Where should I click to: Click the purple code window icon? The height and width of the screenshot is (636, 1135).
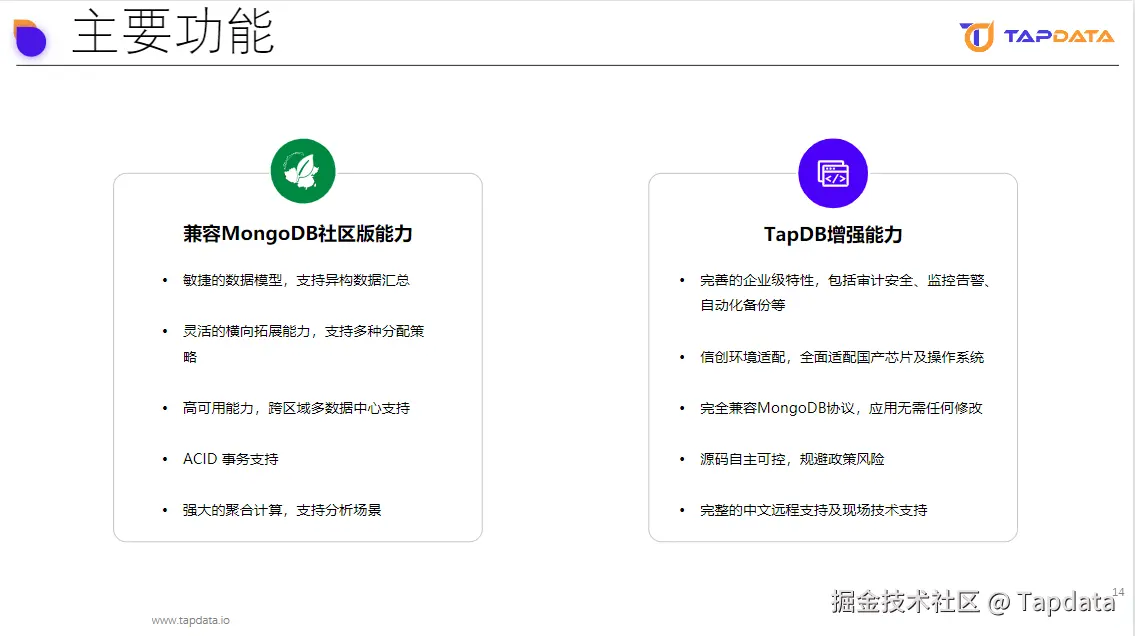point(832,173)
